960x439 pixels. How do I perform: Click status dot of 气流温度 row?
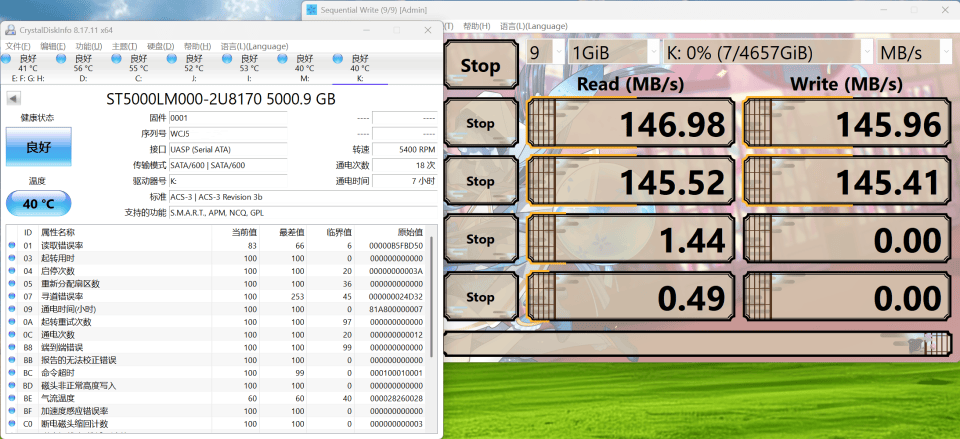coord(12,398)
